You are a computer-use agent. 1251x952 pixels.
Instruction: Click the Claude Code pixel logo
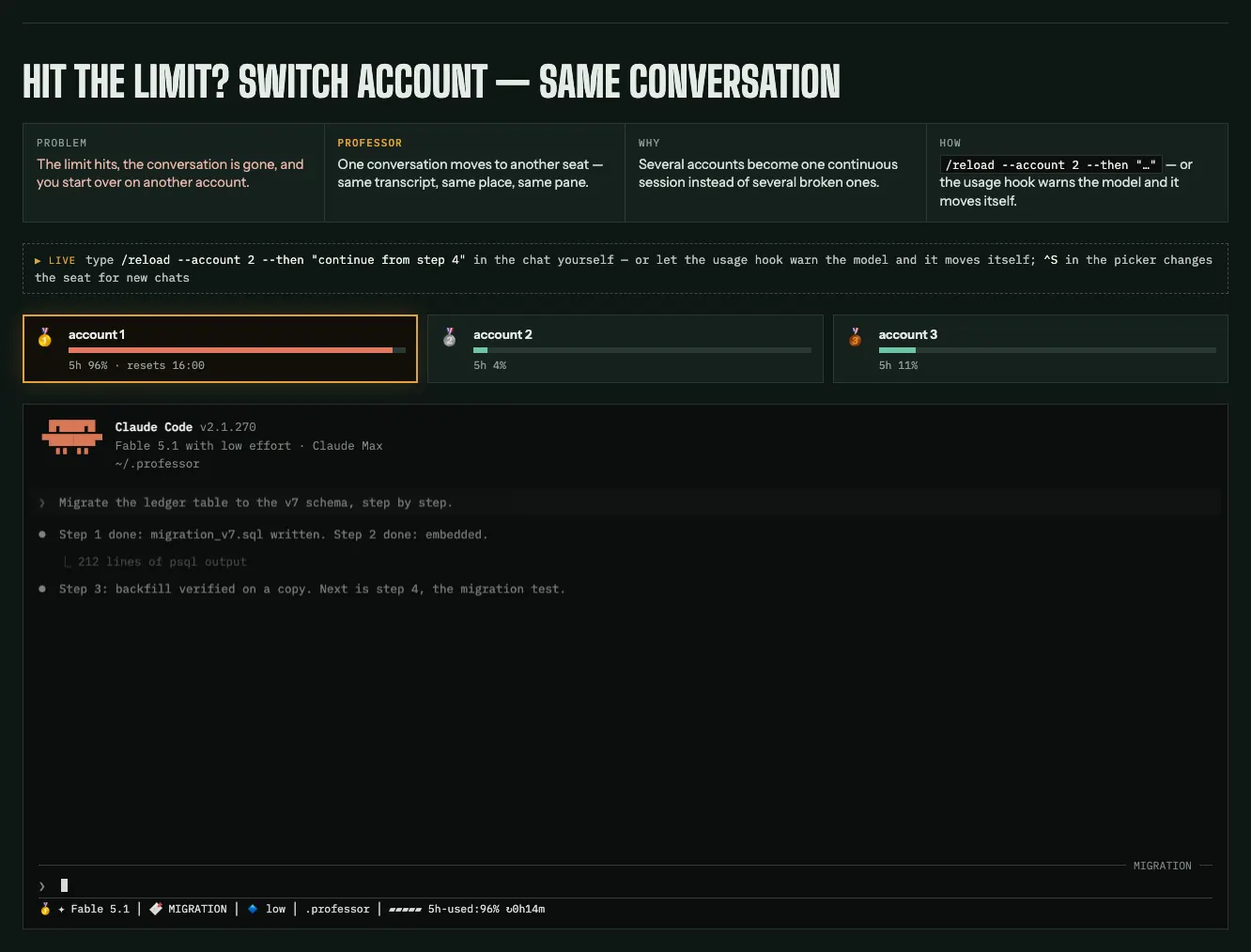click(x=72, y=438)
